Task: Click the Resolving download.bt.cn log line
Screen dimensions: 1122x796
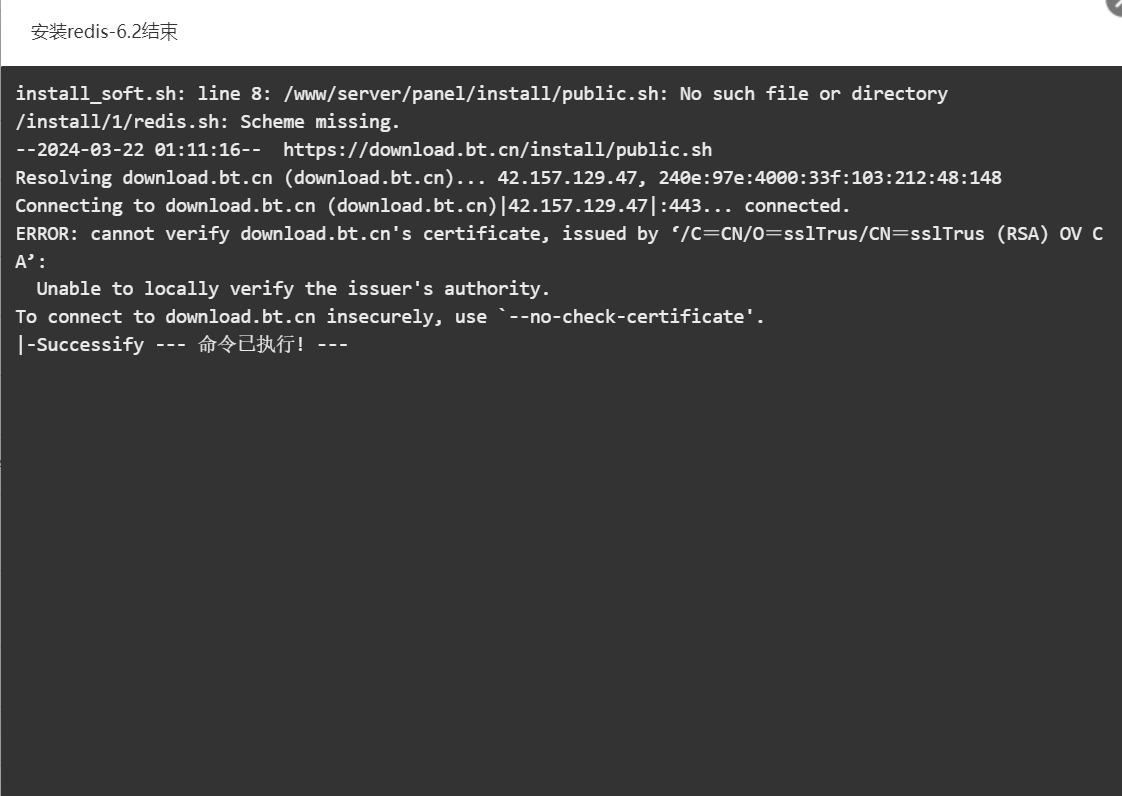Action: pyautogui.click(x=509, y=178)
